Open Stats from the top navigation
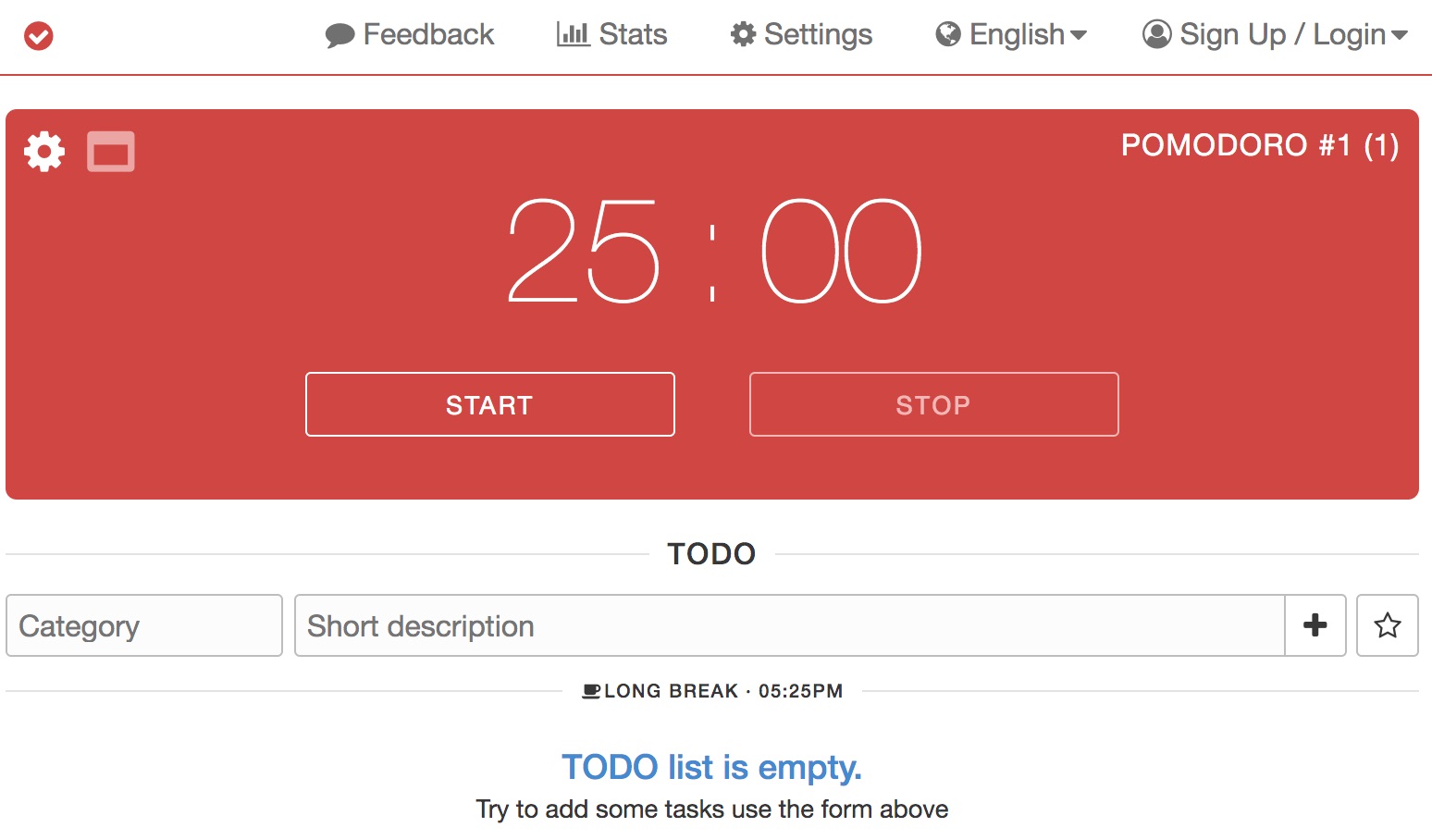Screen dimensions: 1432x840 click(611, 35)
